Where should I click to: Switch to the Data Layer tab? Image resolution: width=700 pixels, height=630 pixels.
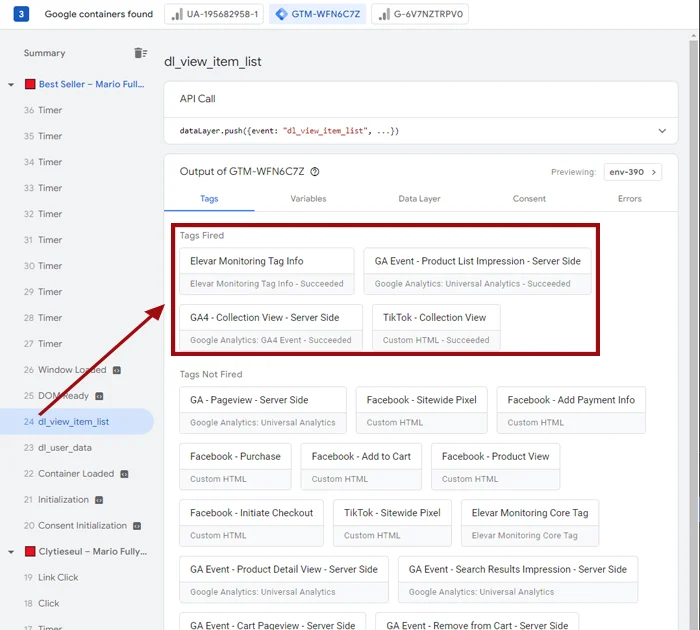click(x=419, y=199)
